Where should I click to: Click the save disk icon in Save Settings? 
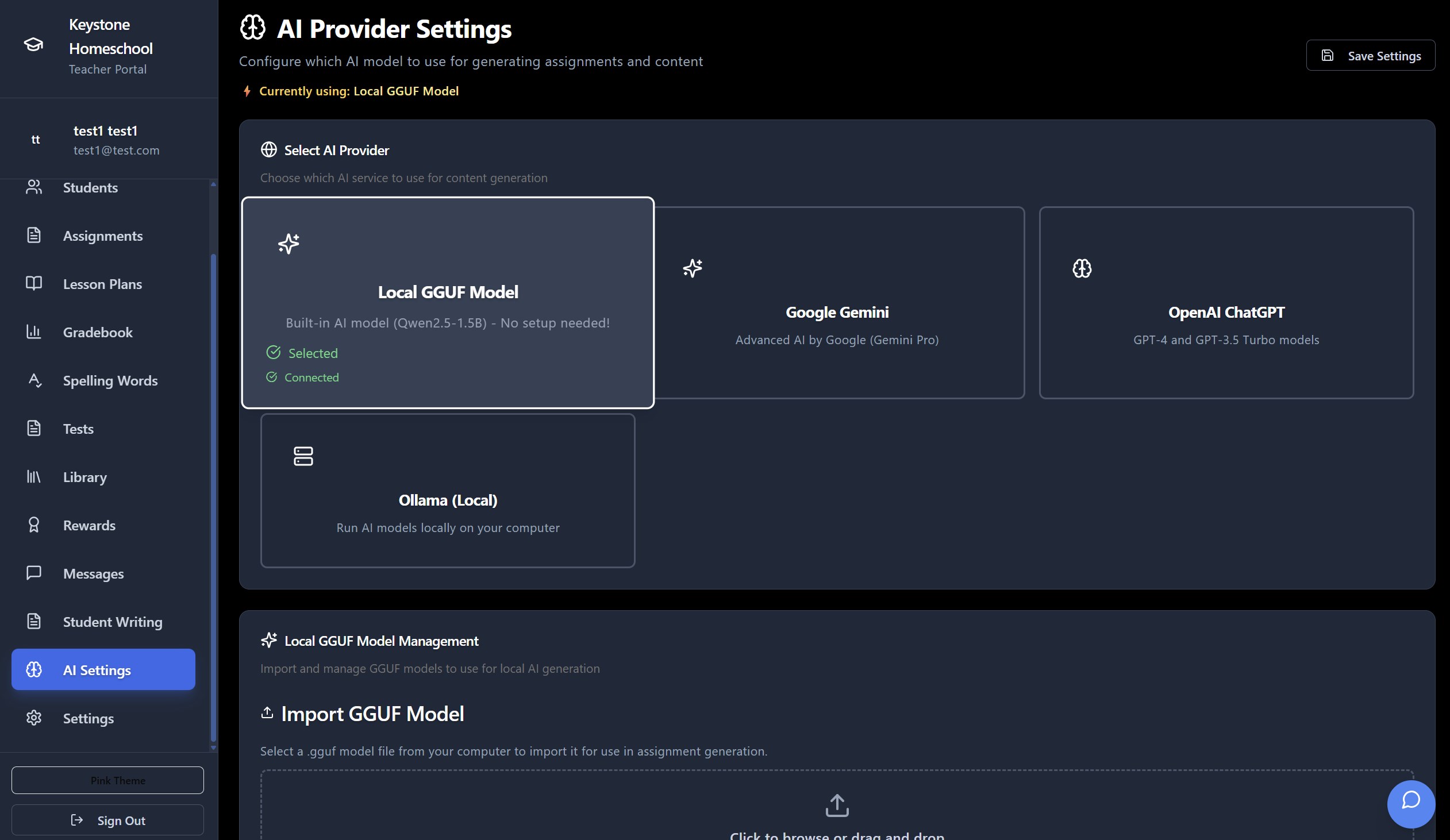point(1328,56)
